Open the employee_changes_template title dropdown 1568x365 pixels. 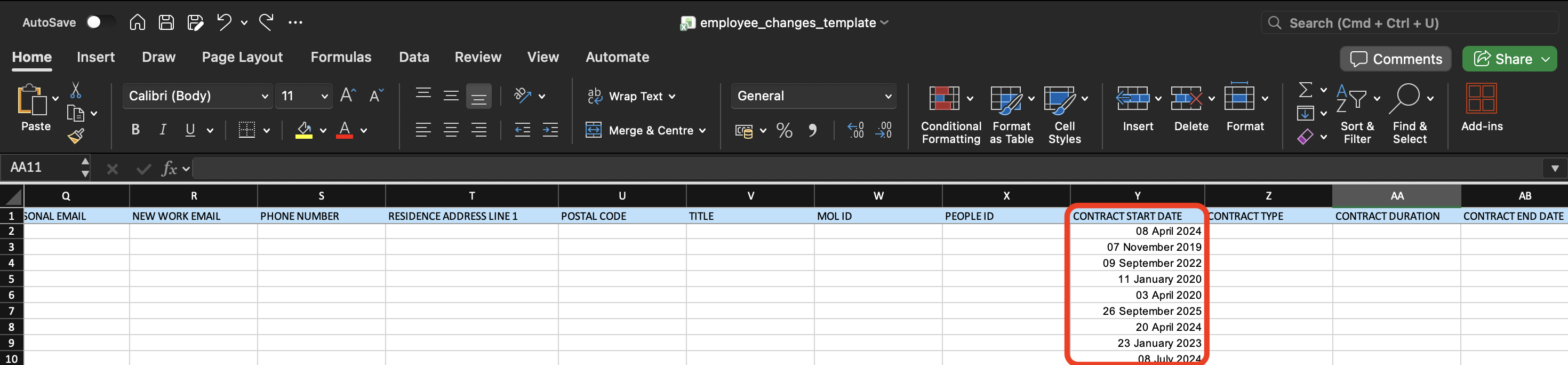coord(884,22)
